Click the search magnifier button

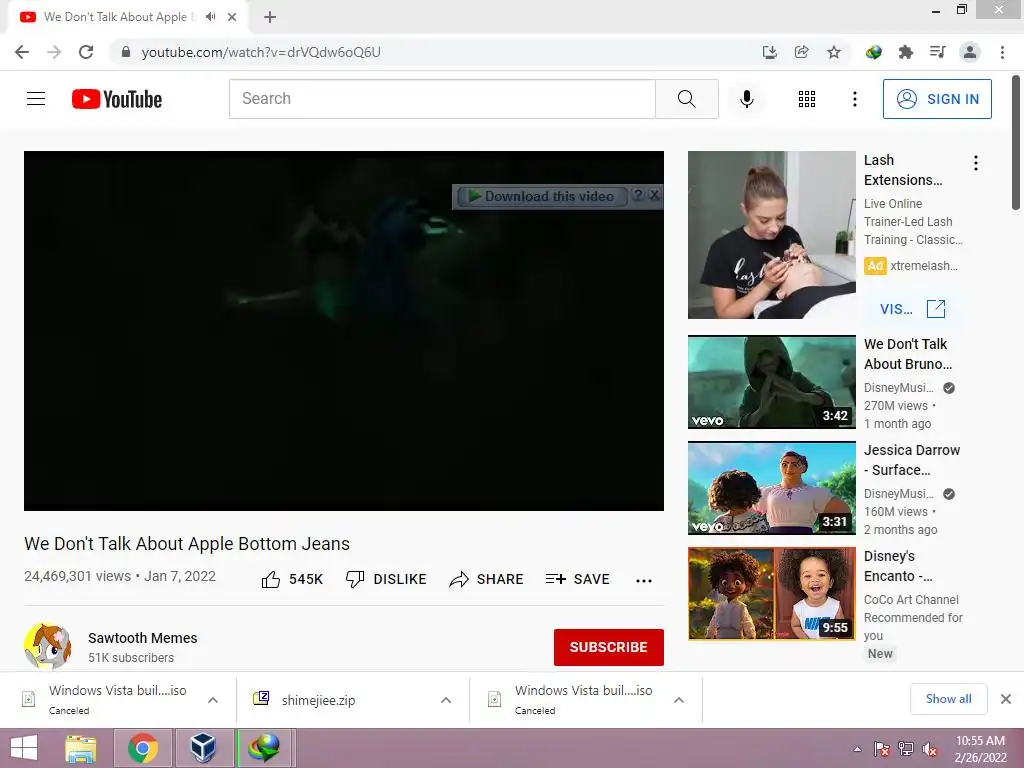[686, 99]
